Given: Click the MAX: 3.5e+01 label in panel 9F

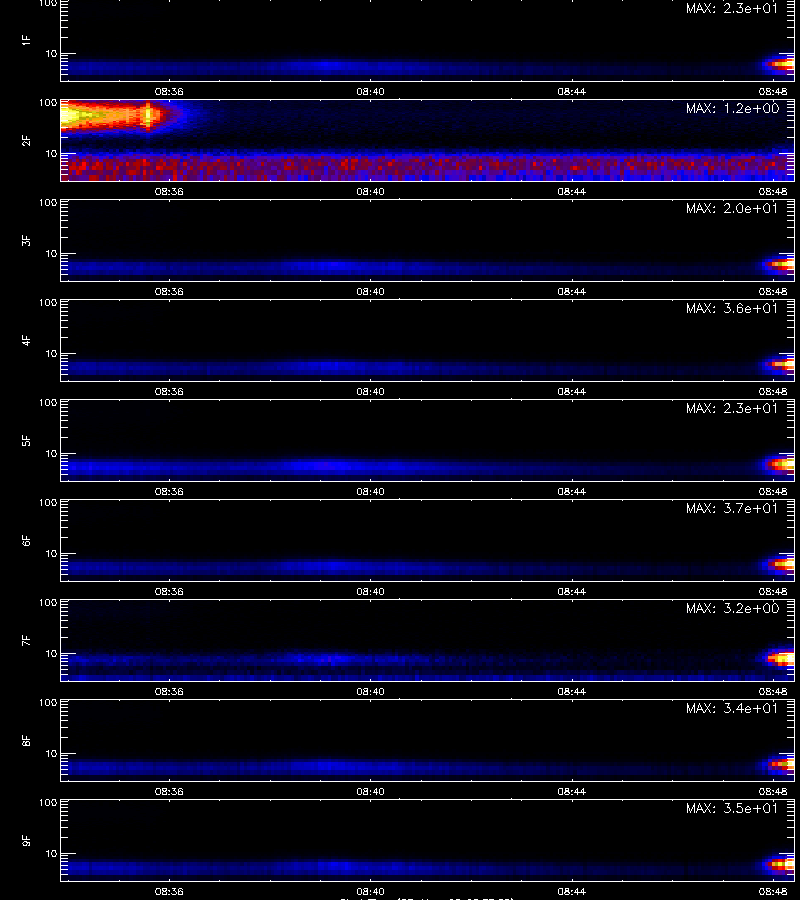Looking at the screenshot, I should [732, 808].
